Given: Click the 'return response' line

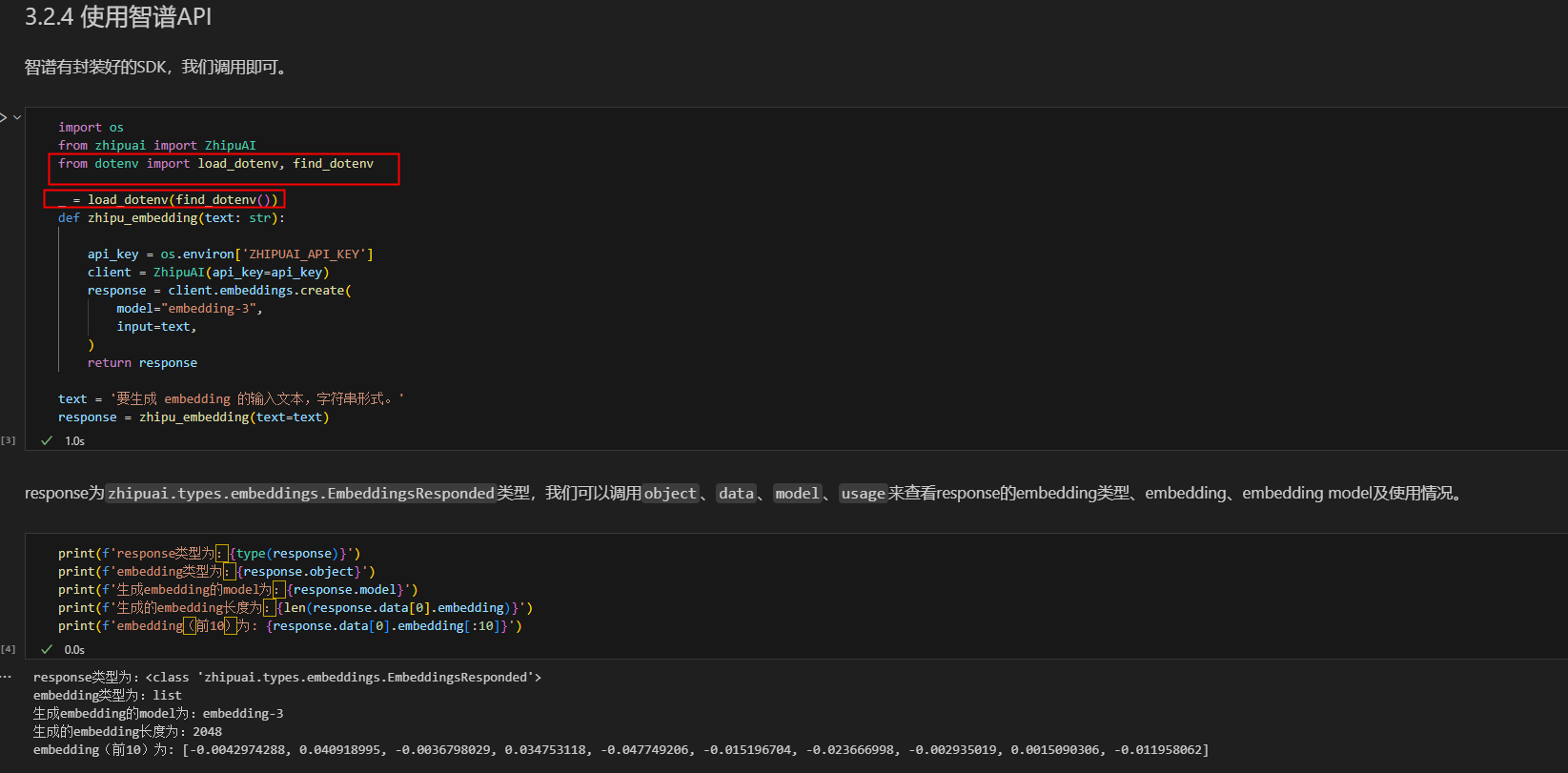Looking at the screenshot, I should click(x=143, y=363).
